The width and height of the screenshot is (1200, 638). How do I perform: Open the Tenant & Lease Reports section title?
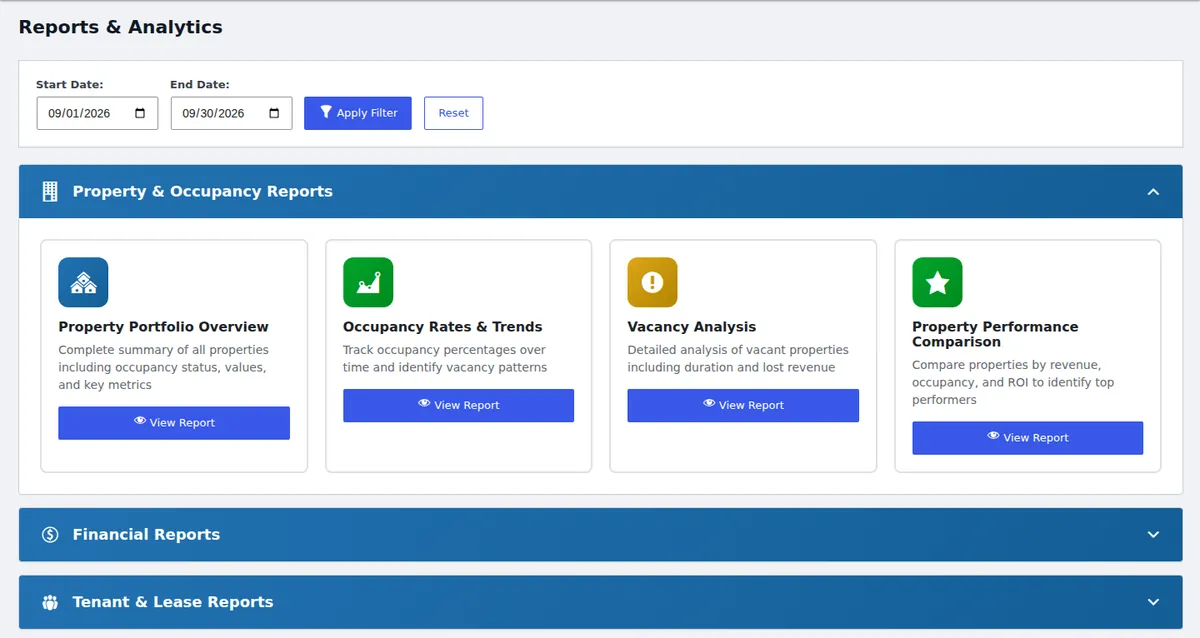pyautogui.click(x=172, y=602)
